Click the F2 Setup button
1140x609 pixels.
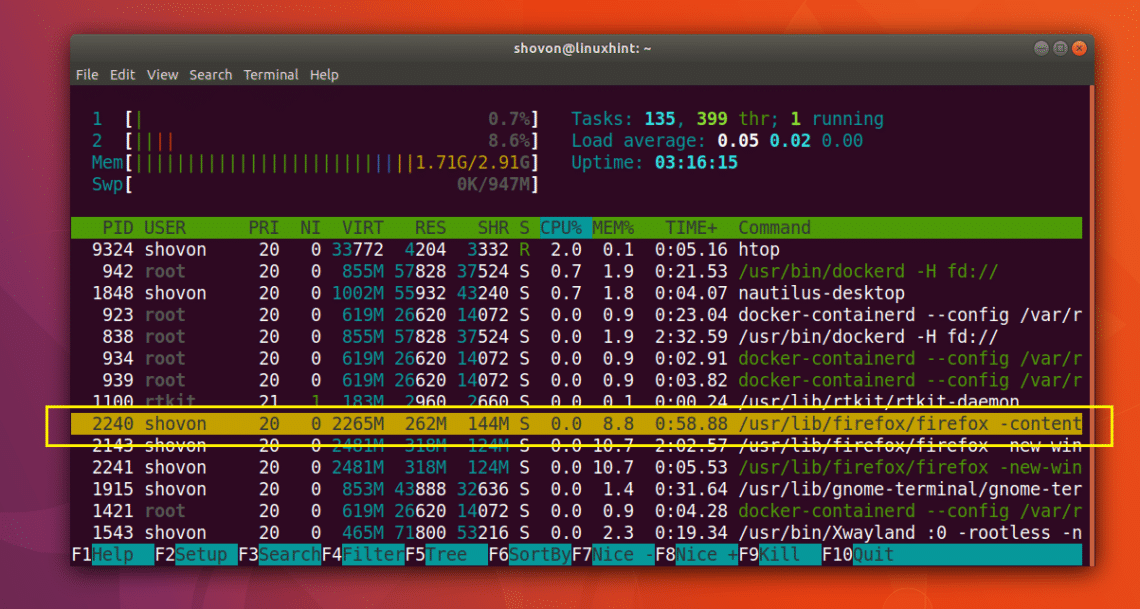[x=196, y=554]
